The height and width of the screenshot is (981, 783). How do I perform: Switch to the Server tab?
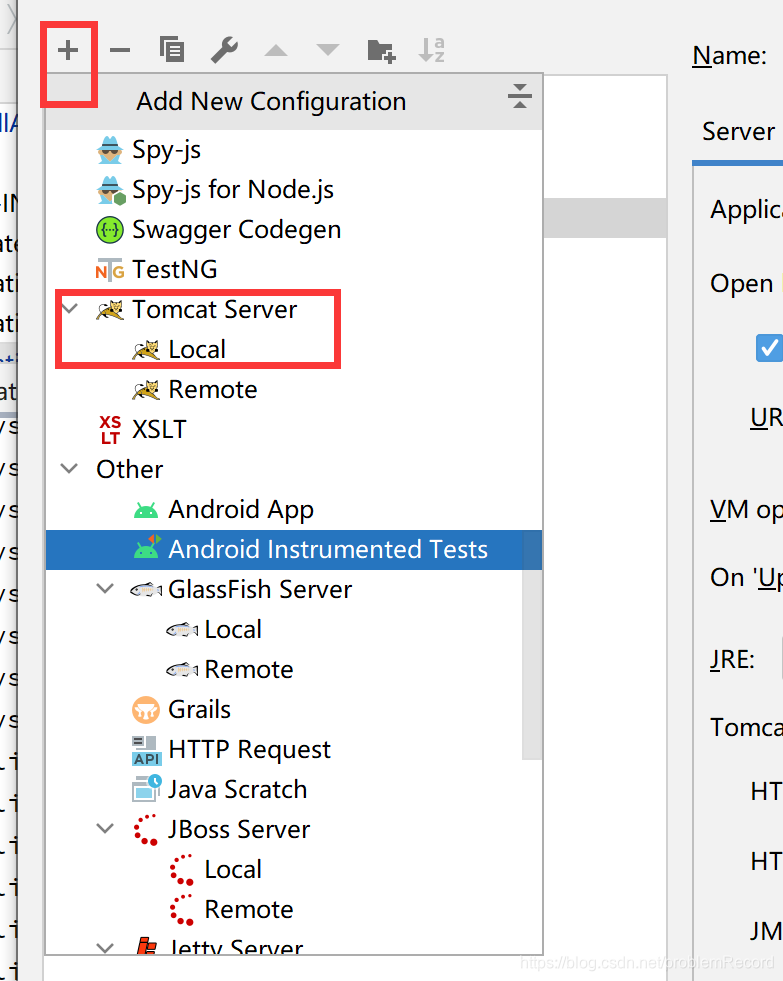(738, 132)
